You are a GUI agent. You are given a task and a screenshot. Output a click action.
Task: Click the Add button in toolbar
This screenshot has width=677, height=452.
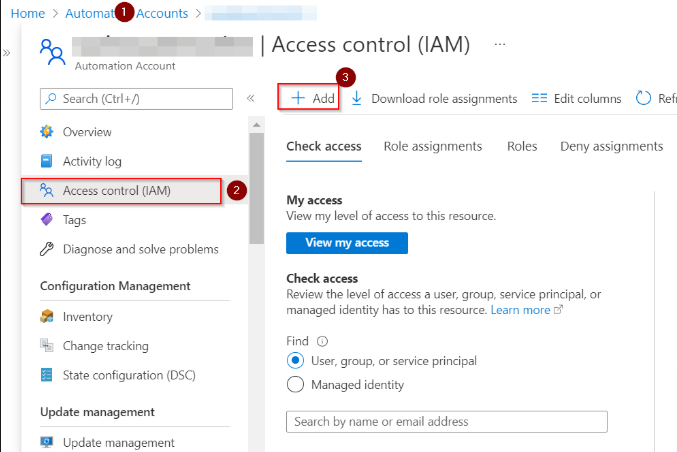312,99
